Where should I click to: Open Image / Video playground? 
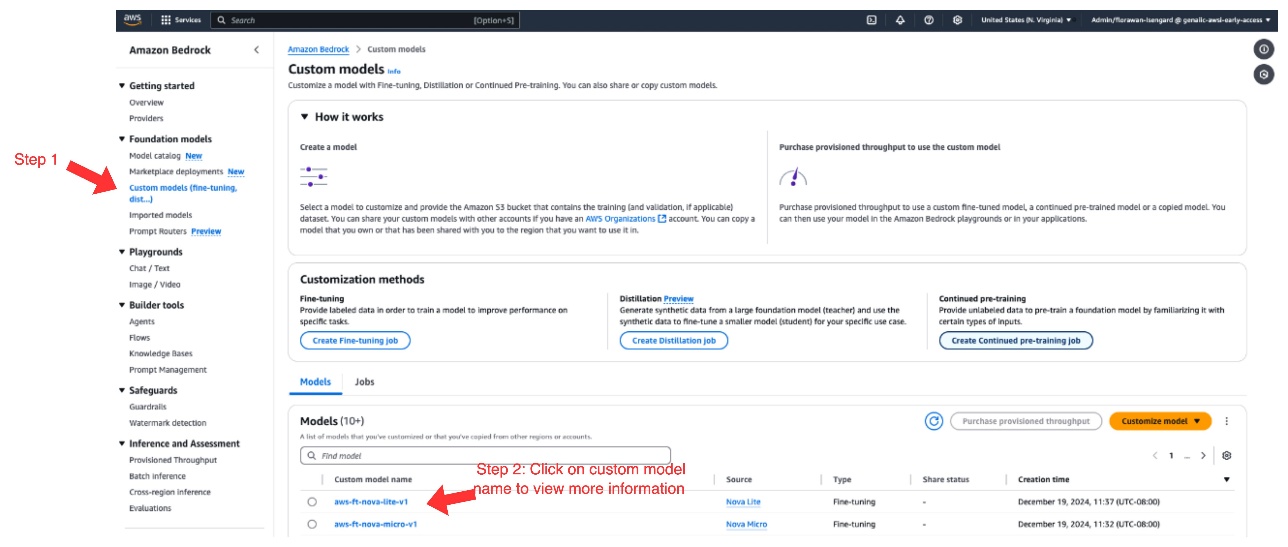pyautogui.click(x=154, y=284)
